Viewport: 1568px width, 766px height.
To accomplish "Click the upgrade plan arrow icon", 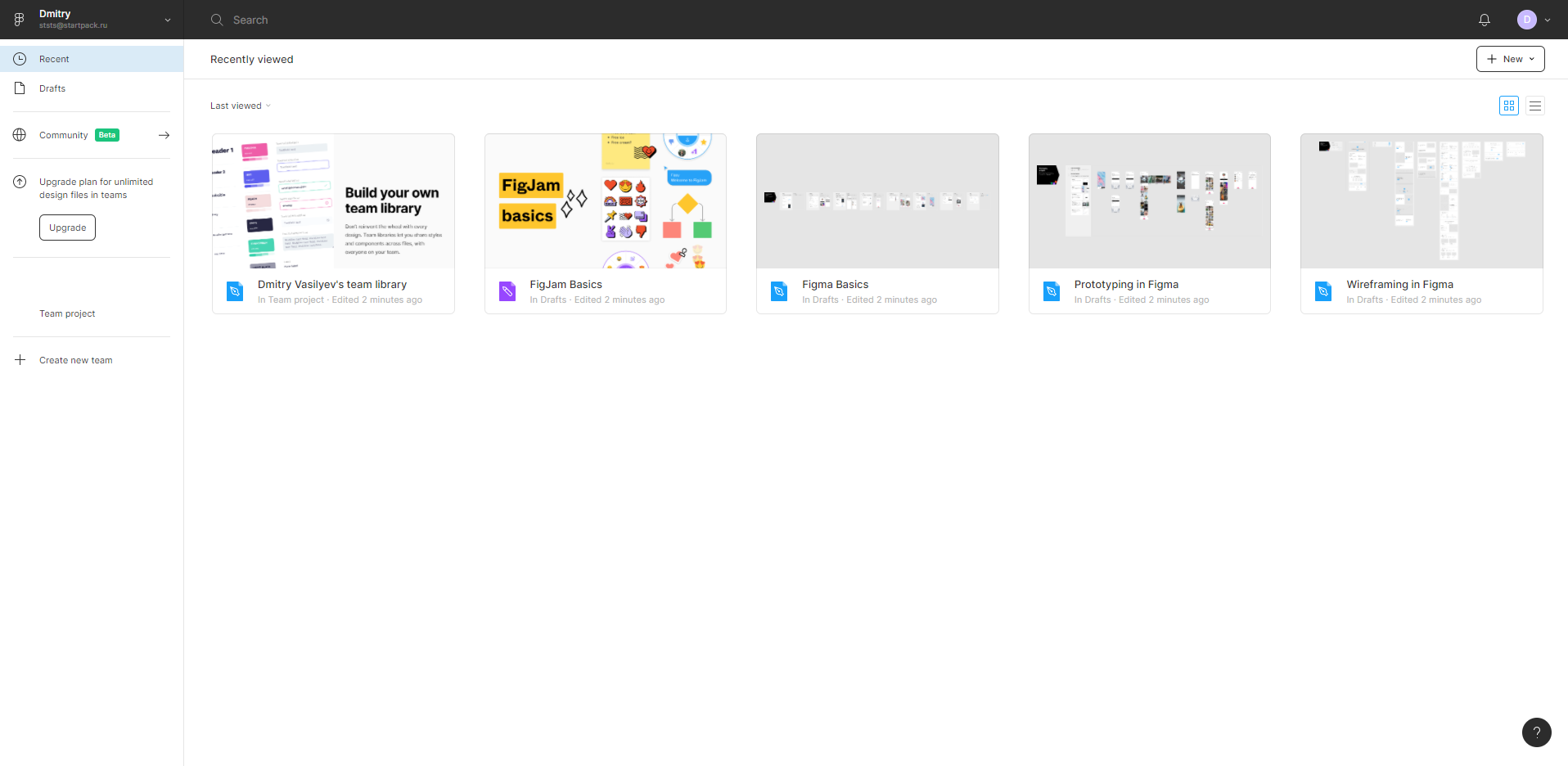I will click(x=20, y=182).
